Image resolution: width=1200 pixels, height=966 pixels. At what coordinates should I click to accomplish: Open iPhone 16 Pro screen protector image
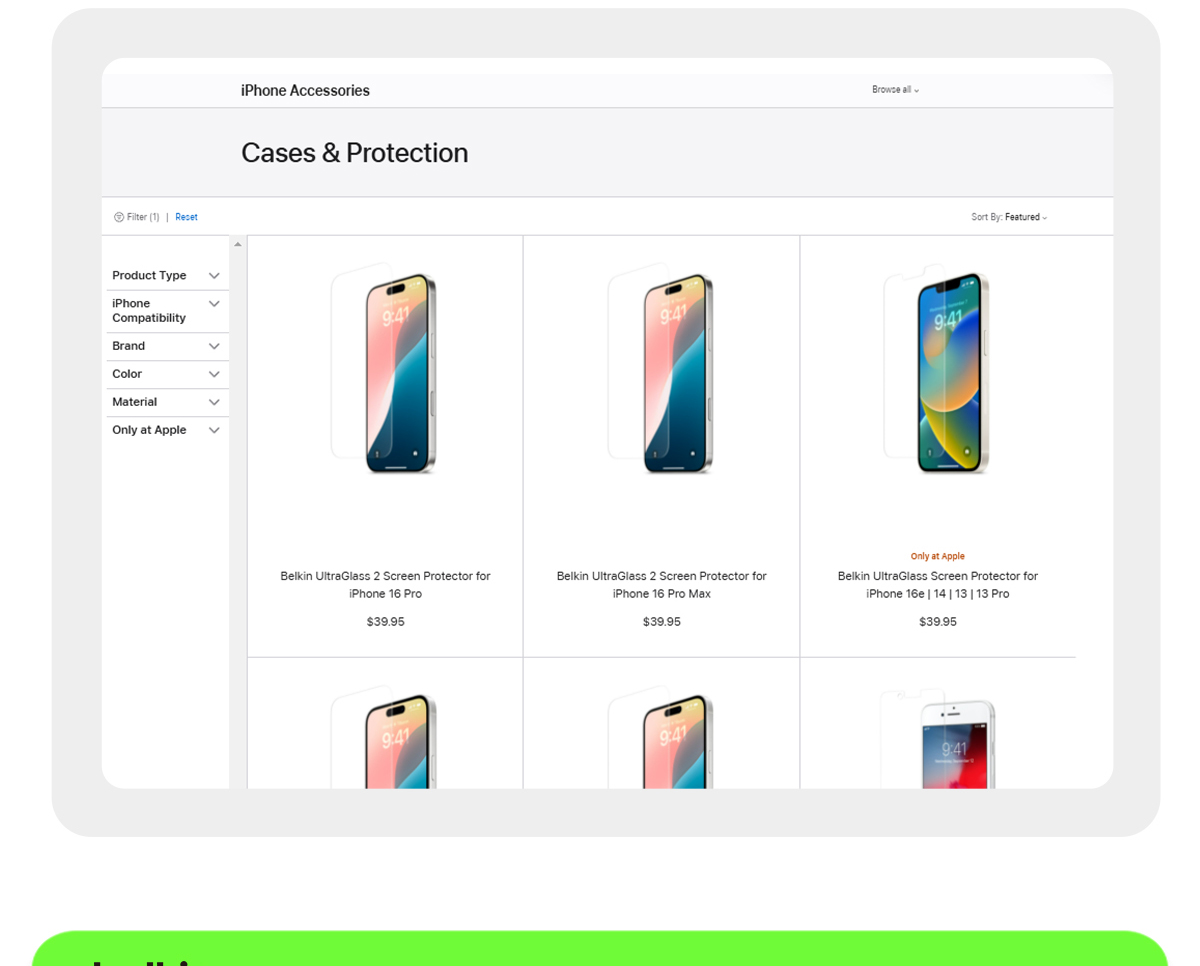coord(385,368)
